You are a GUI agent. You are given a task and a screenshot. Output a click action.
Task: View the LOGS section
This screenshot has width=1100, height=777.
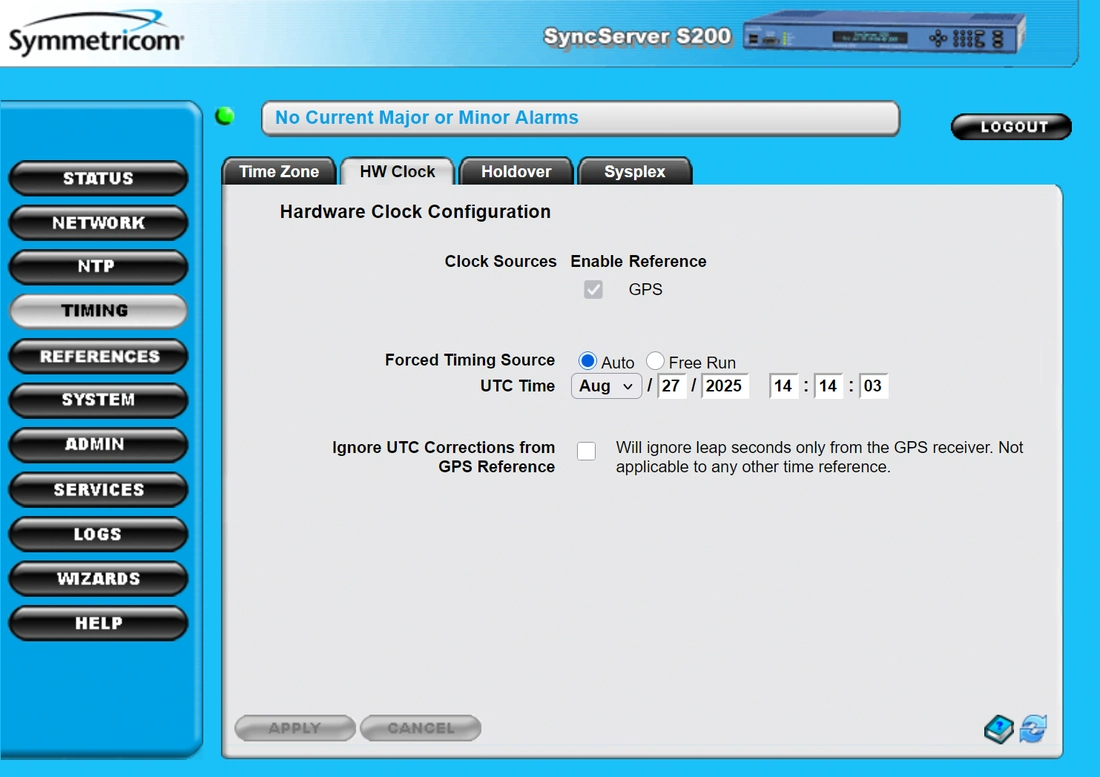click(x=98, y=534)
